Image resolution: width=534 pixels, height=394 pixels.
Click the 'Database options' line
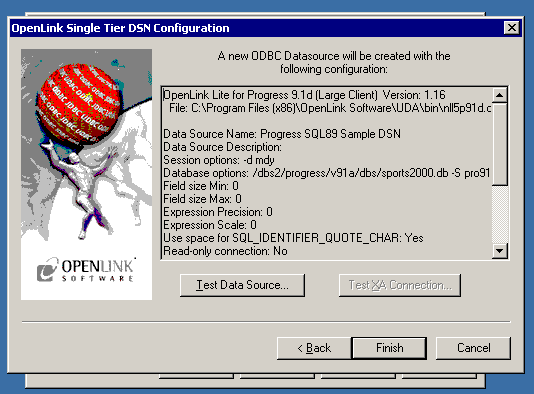click(327, 173)
